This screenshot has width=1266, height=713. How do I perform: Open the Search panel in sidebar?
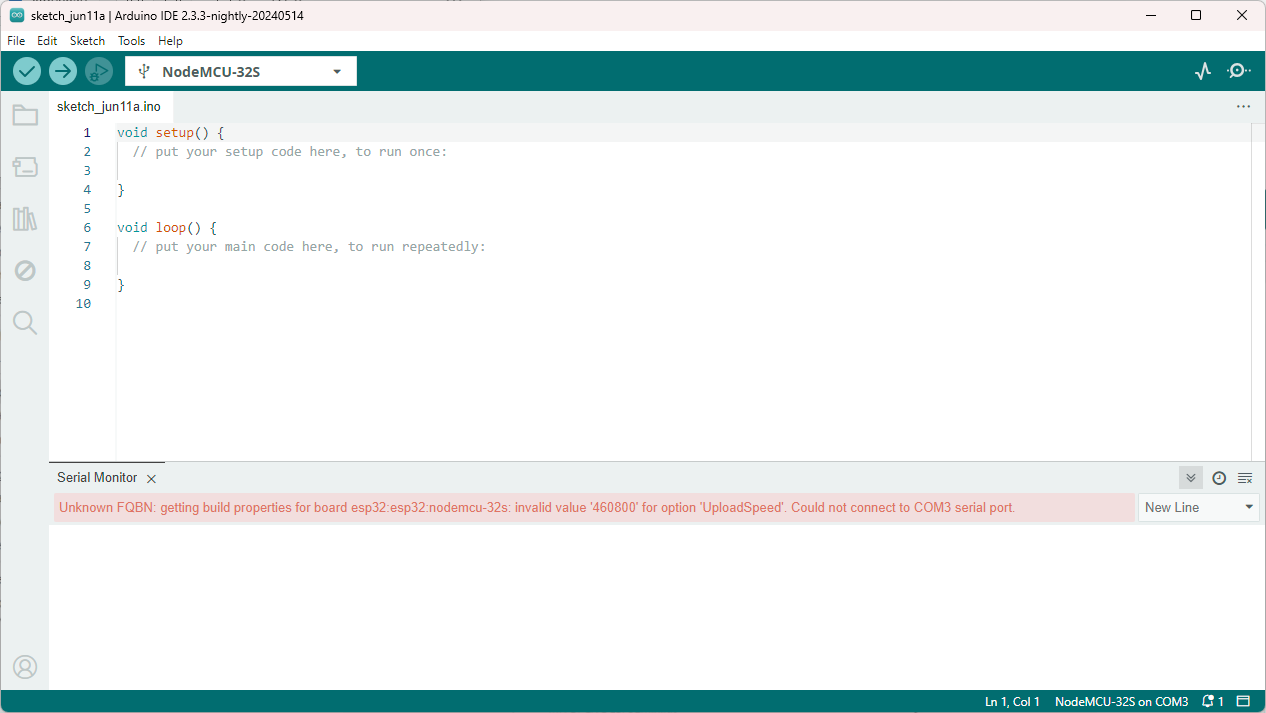tap(25, 323)
